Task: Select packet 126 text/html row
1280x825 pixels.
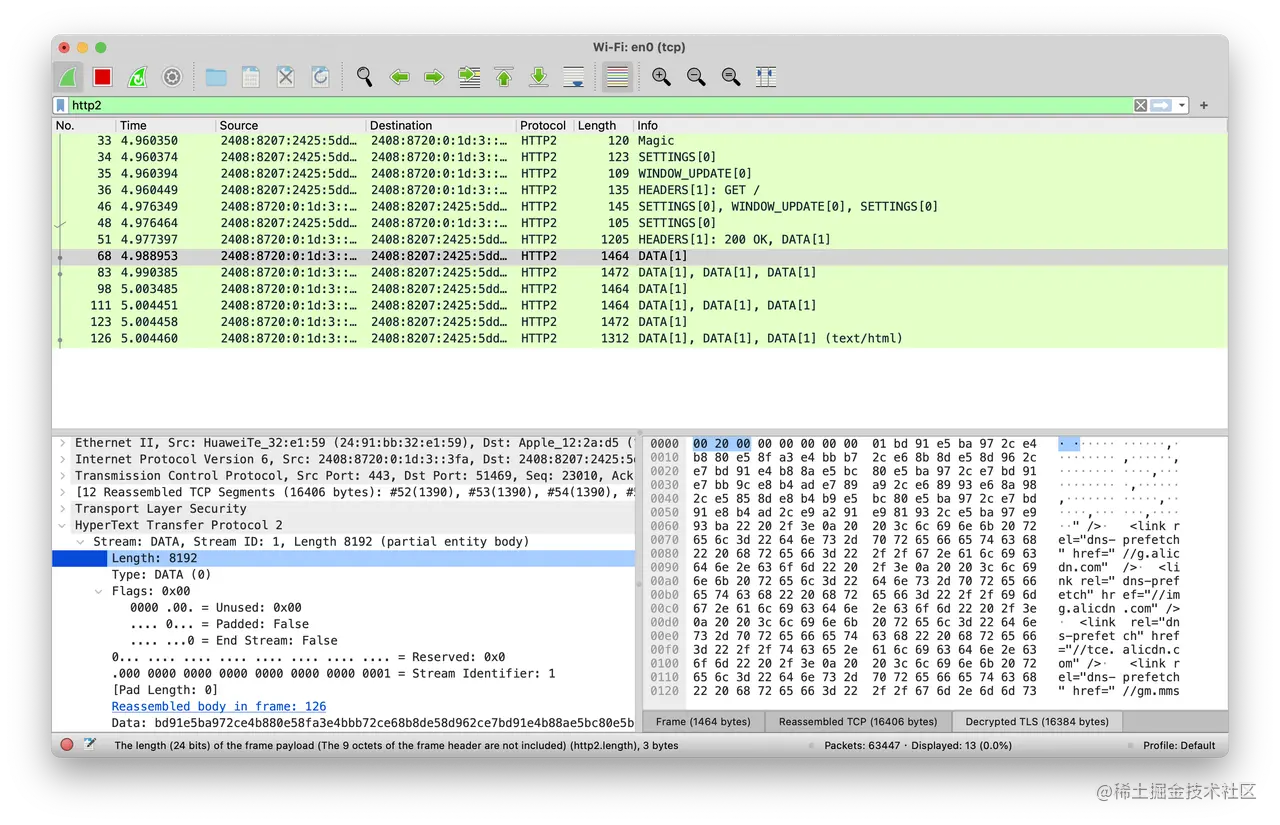Action: 640,338
